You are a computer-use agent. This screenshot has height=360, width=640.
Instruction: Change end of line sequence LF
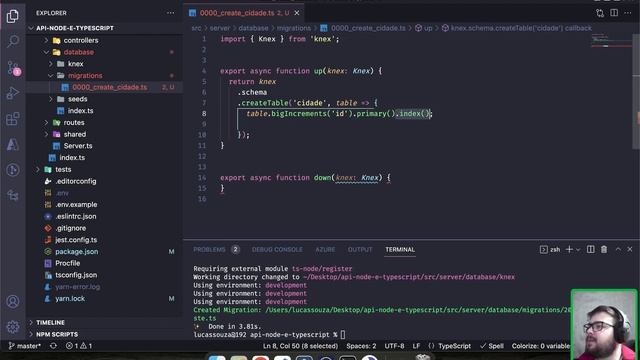416,346
